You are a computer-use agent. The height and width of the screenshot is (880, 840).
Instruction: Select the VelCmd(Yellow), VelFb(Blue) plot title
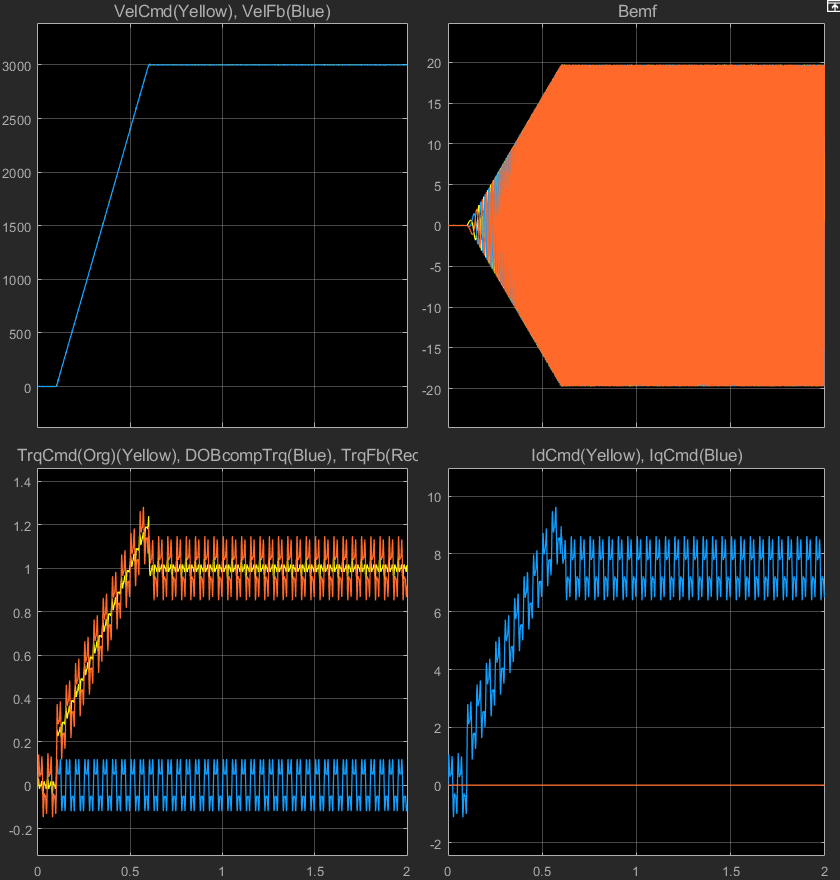tap(222, 11)
